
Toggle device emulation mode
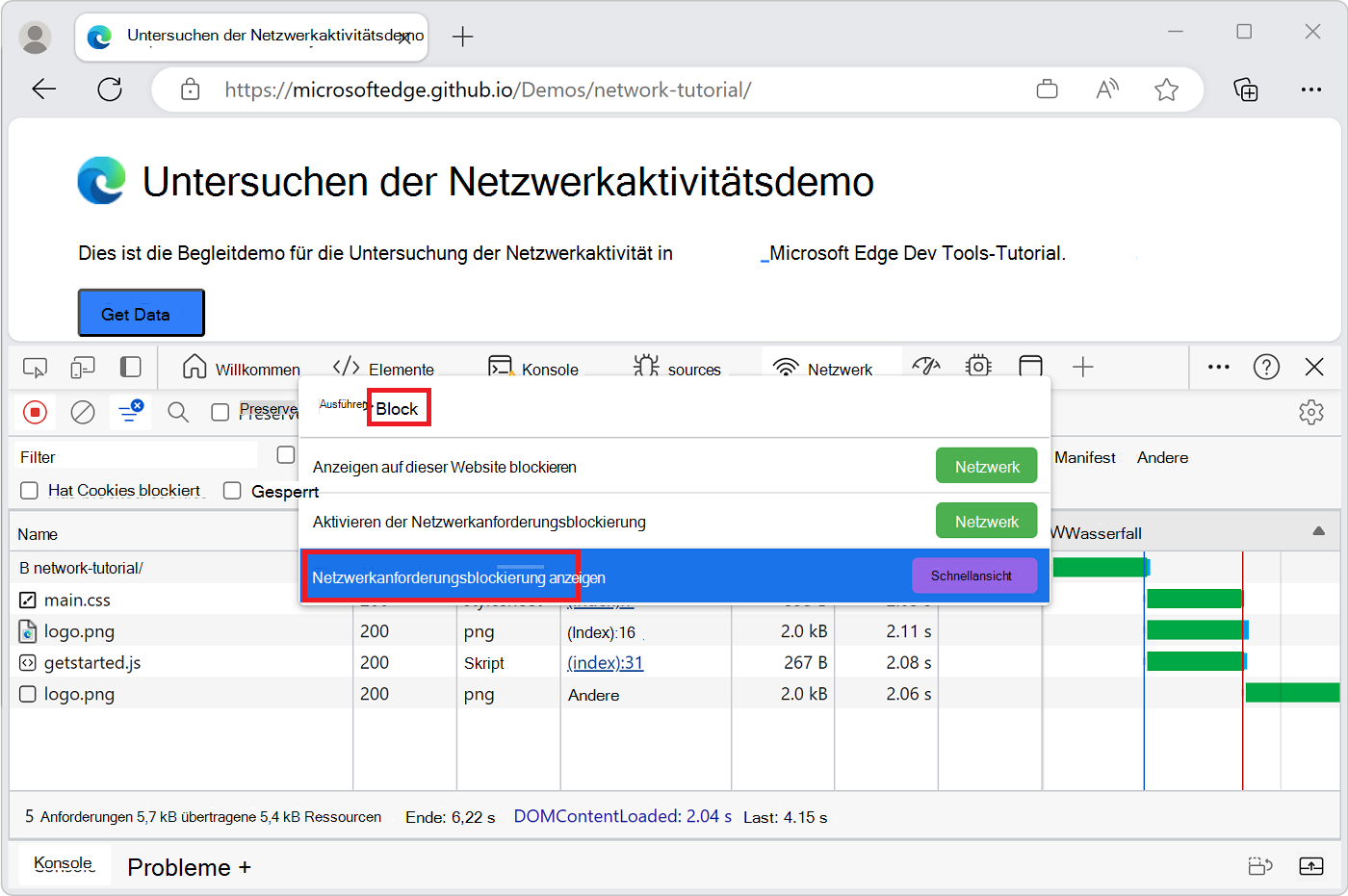click(82, 368)
